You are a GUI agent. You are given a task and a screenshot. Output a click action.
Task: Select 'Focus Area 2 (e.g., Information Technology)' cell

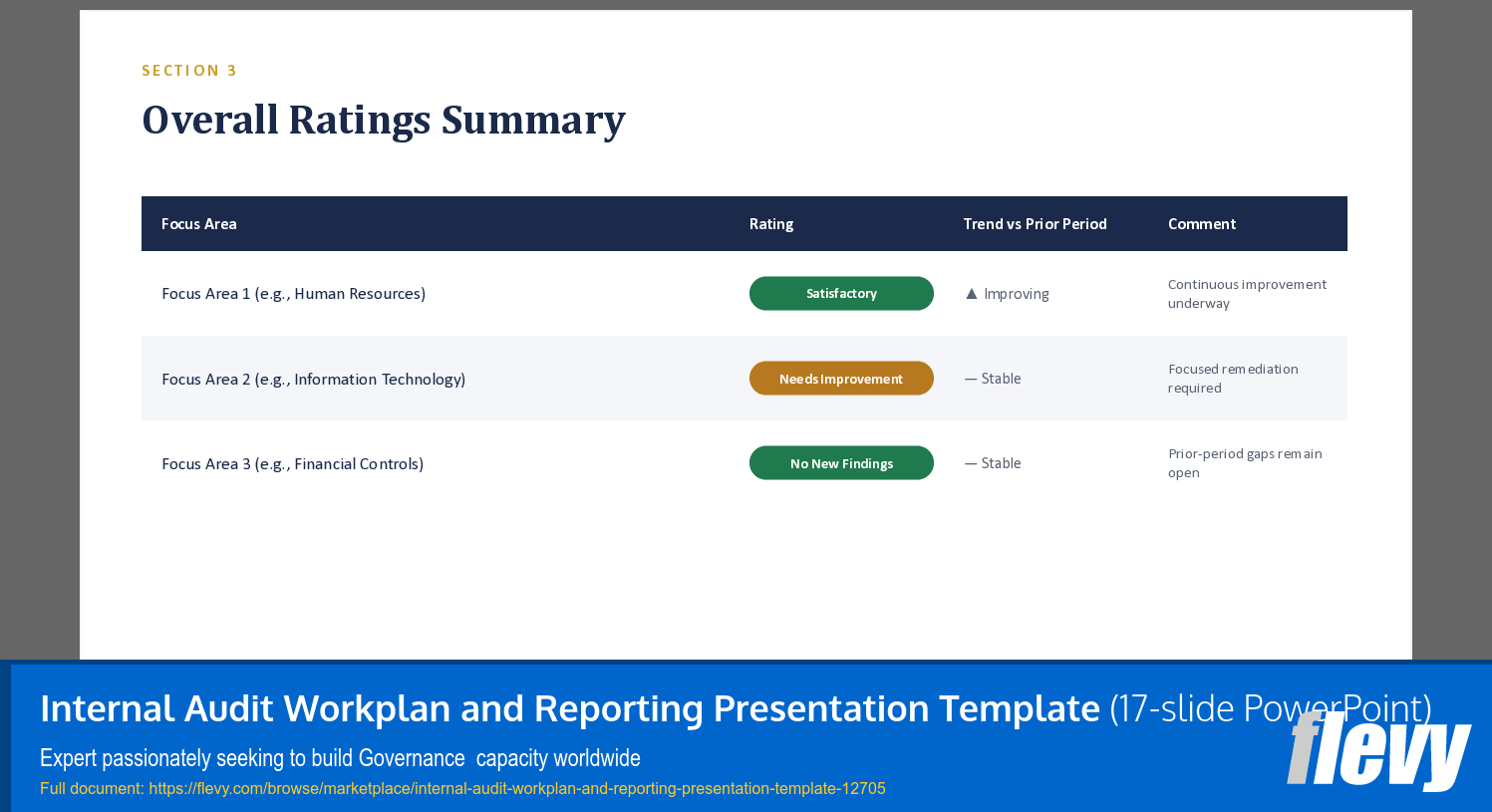314,380
